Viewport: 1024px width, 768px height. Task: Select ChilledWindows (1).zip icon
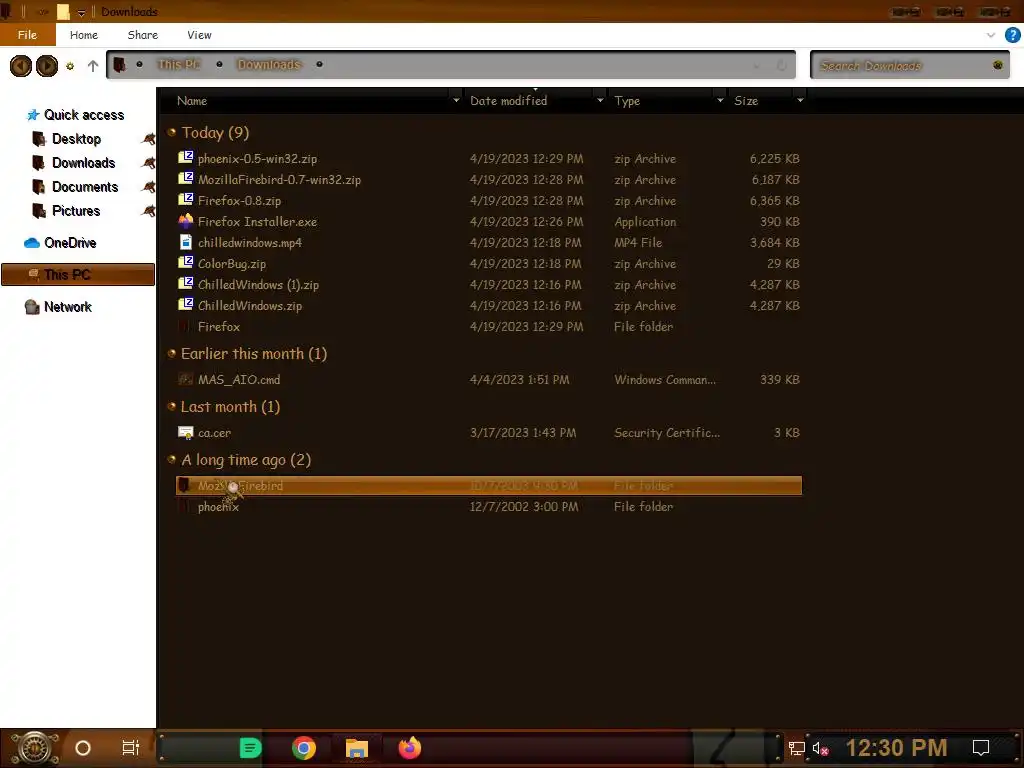[x=186, y=283]
